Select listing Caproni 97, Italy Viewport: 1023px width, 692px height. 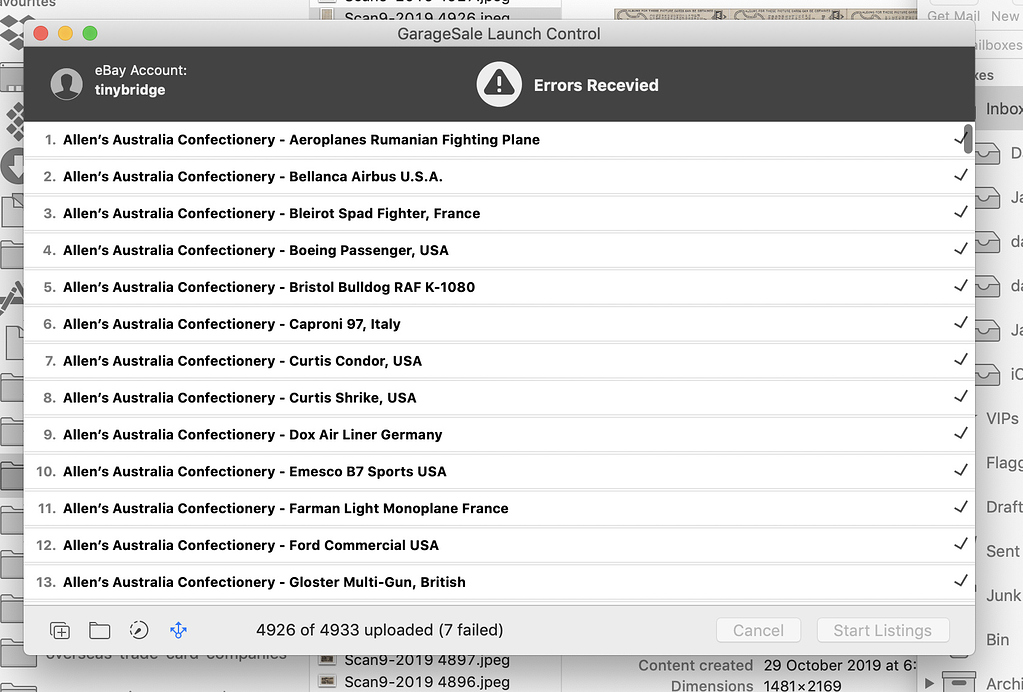(x=499, y=323)
